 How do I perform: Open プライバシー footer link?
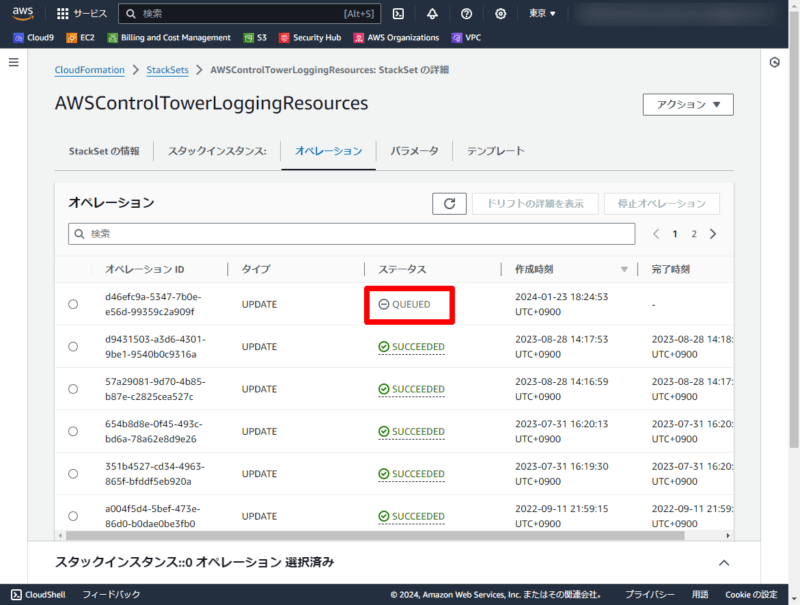(x=649, y=595)
